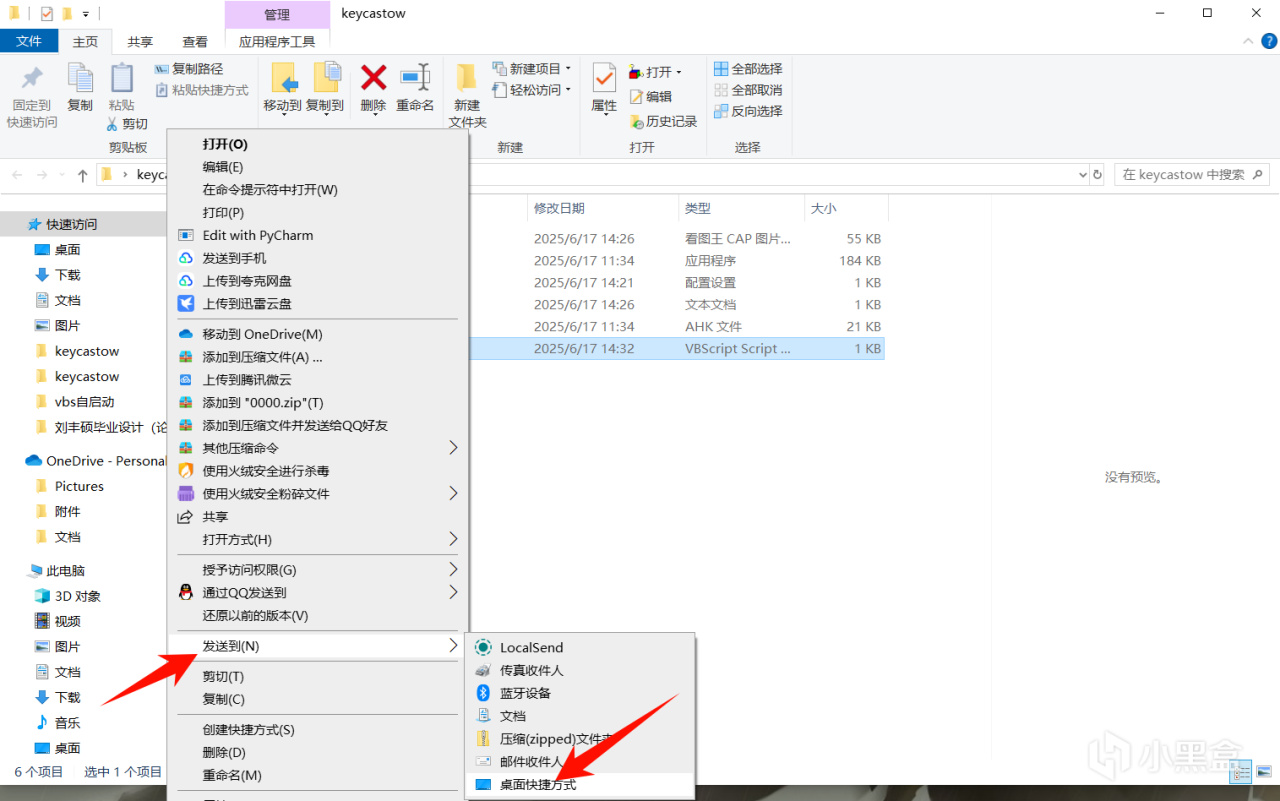Choose 移动到 OneDrive(M)

click(x=317, y=335)
